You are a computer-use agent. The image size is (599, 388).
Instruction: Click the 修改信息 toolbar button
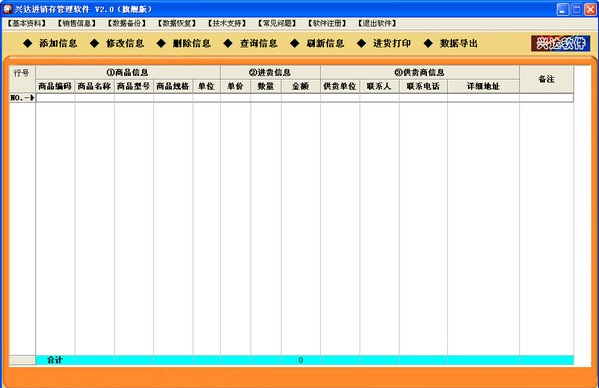117,44
